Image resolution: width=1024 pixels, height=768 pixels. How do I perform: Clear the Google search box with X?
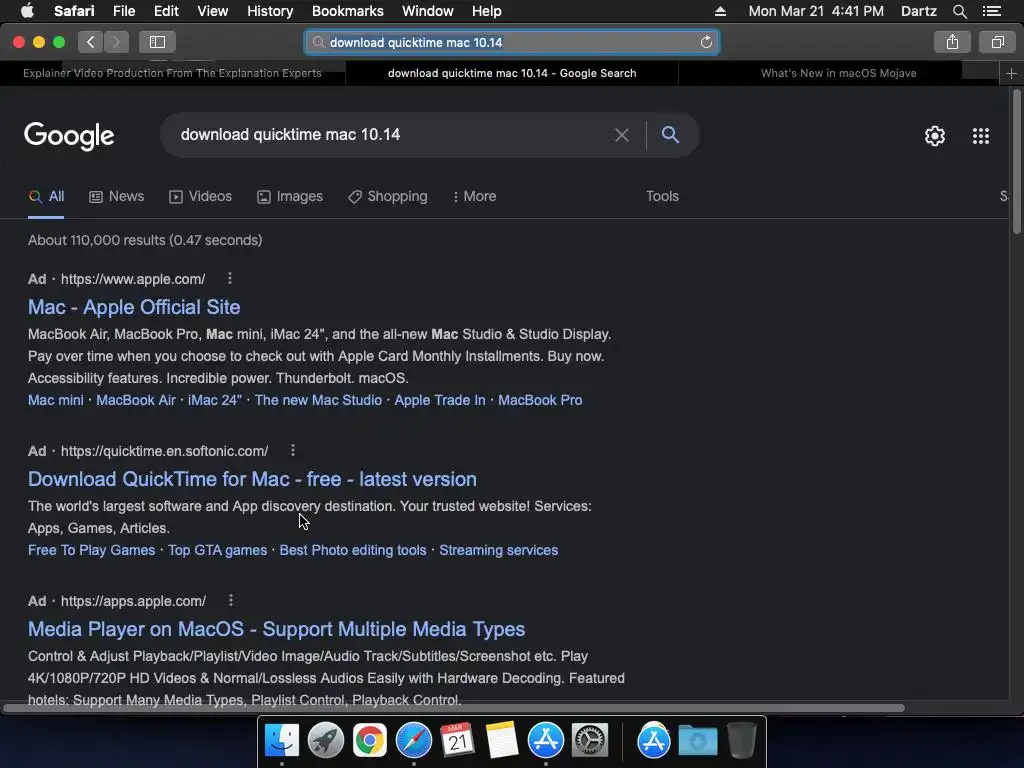point(622,135)
